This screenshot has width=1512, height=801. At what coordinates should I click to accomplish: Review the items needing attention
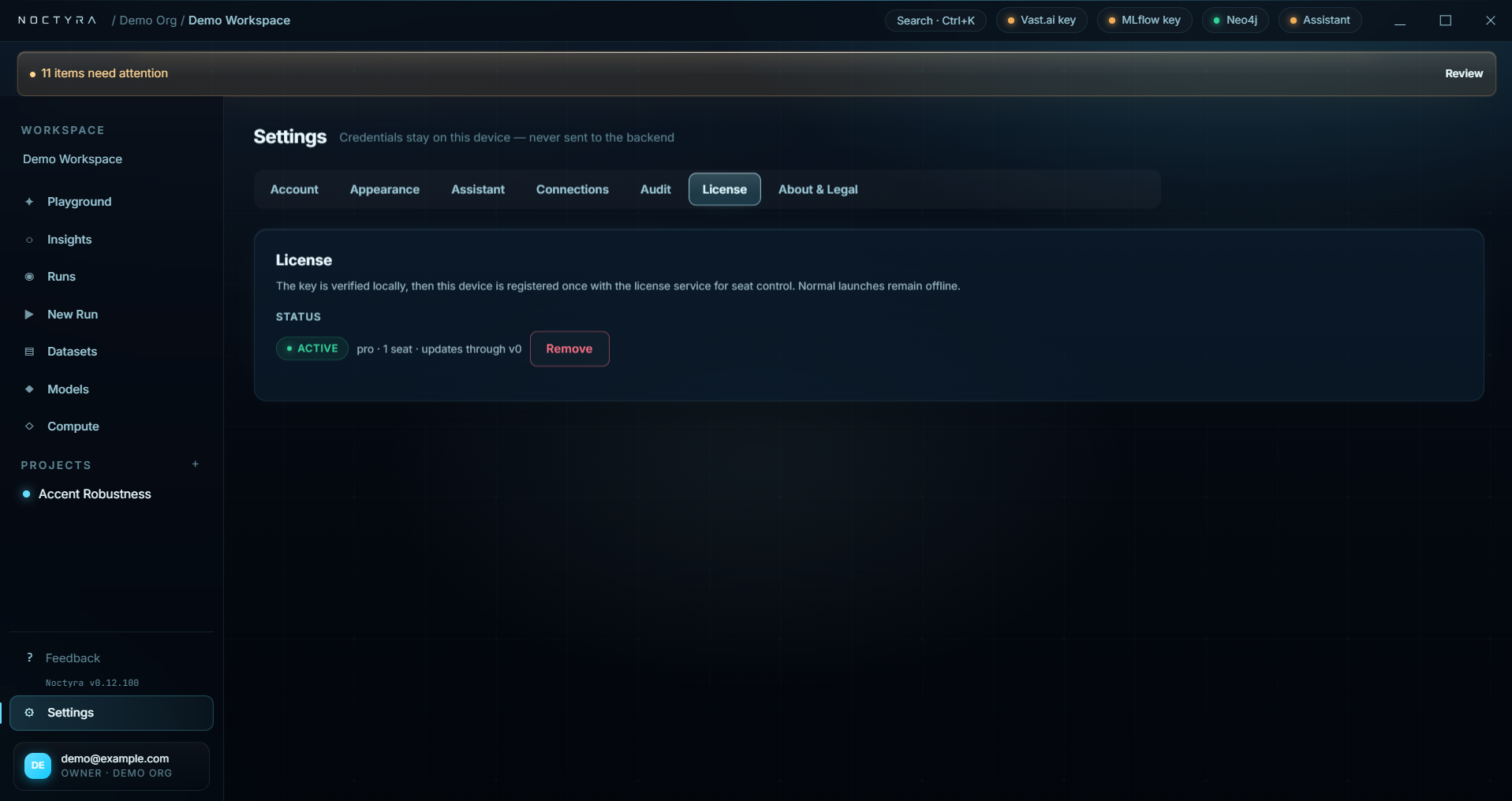click(x=1464, y=73)
